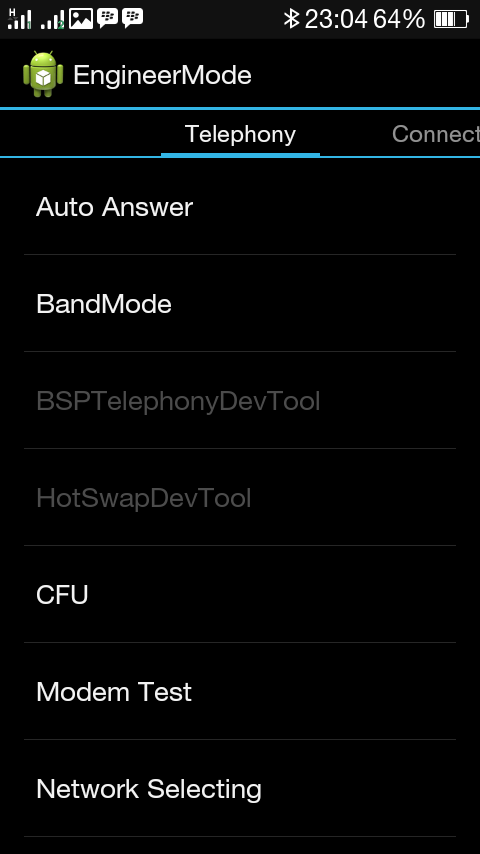Tap the EngineerMode title text

162,75
